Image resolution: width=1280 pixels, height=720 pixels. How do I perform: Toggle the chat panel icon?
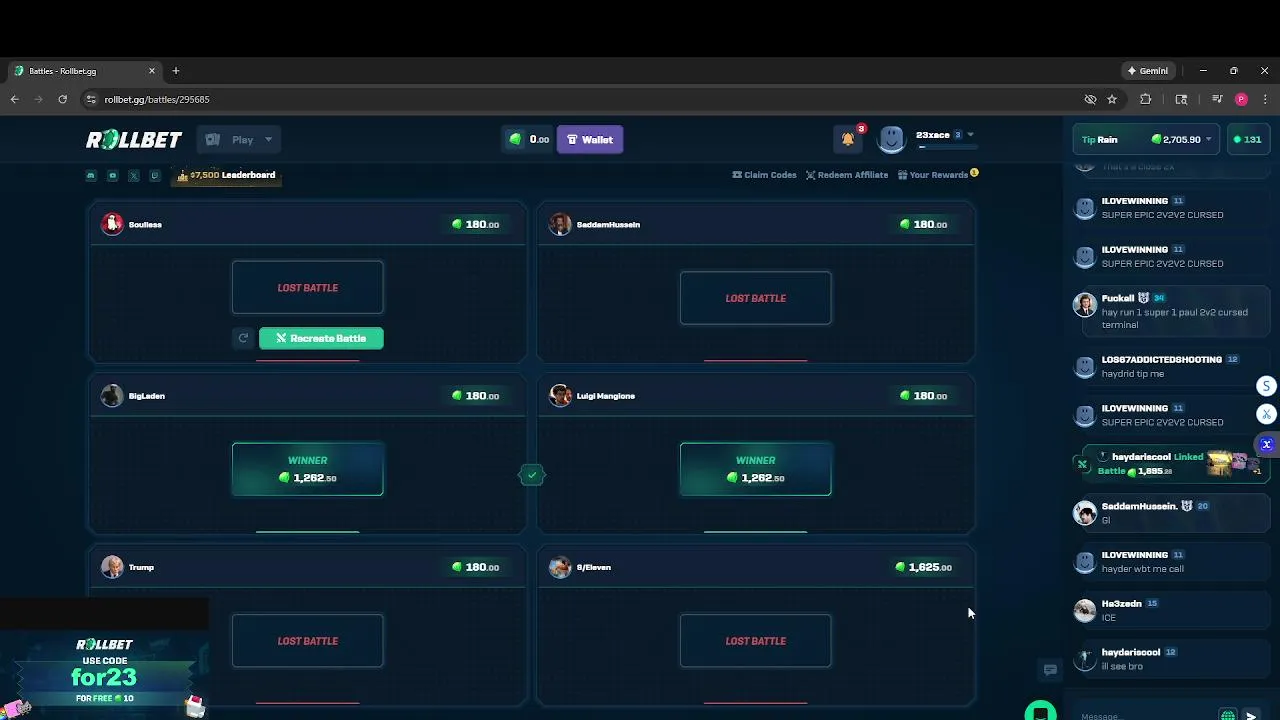point(1050,670)
